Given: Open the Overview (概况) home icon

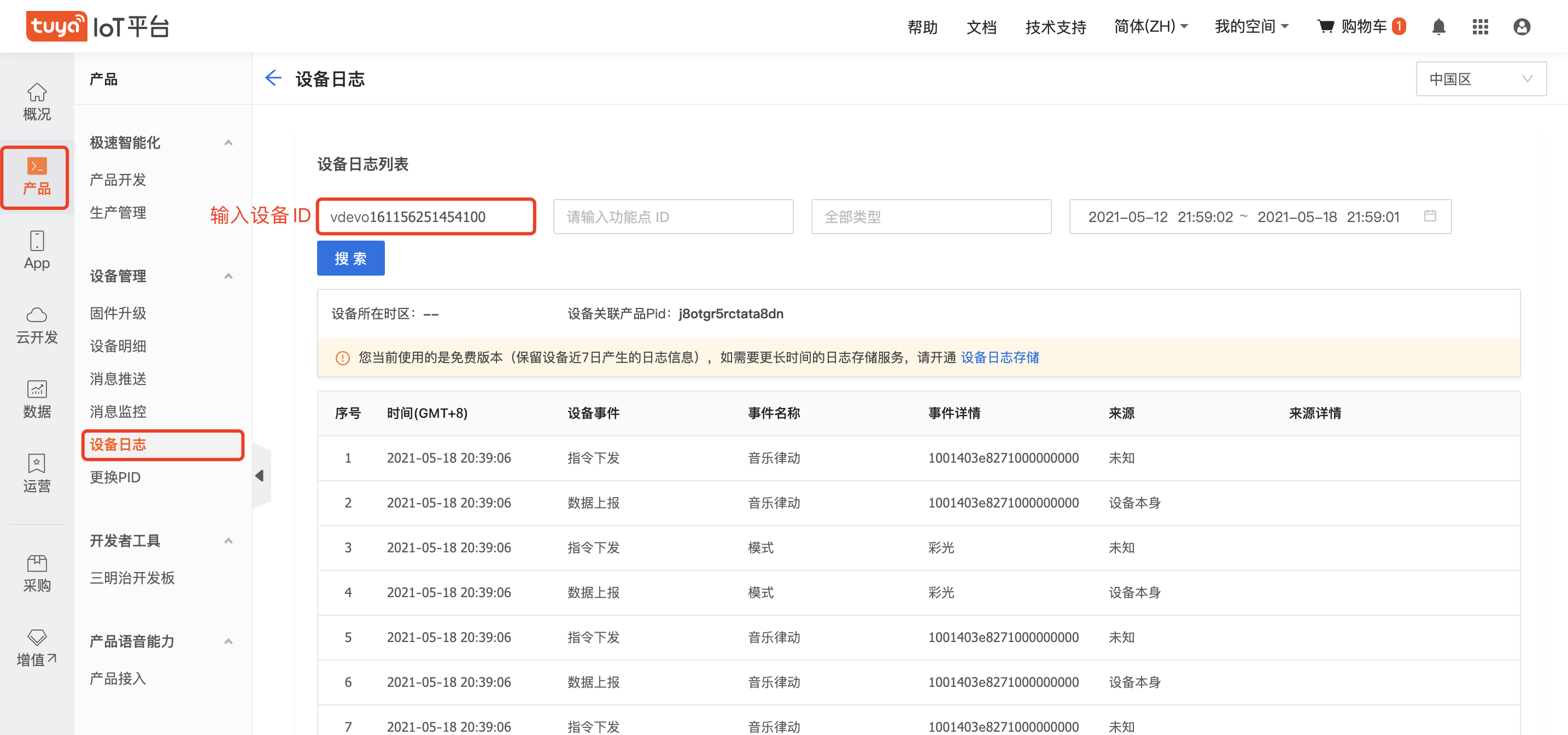Looking at the screenshot, I should click(x=37, y=92).
